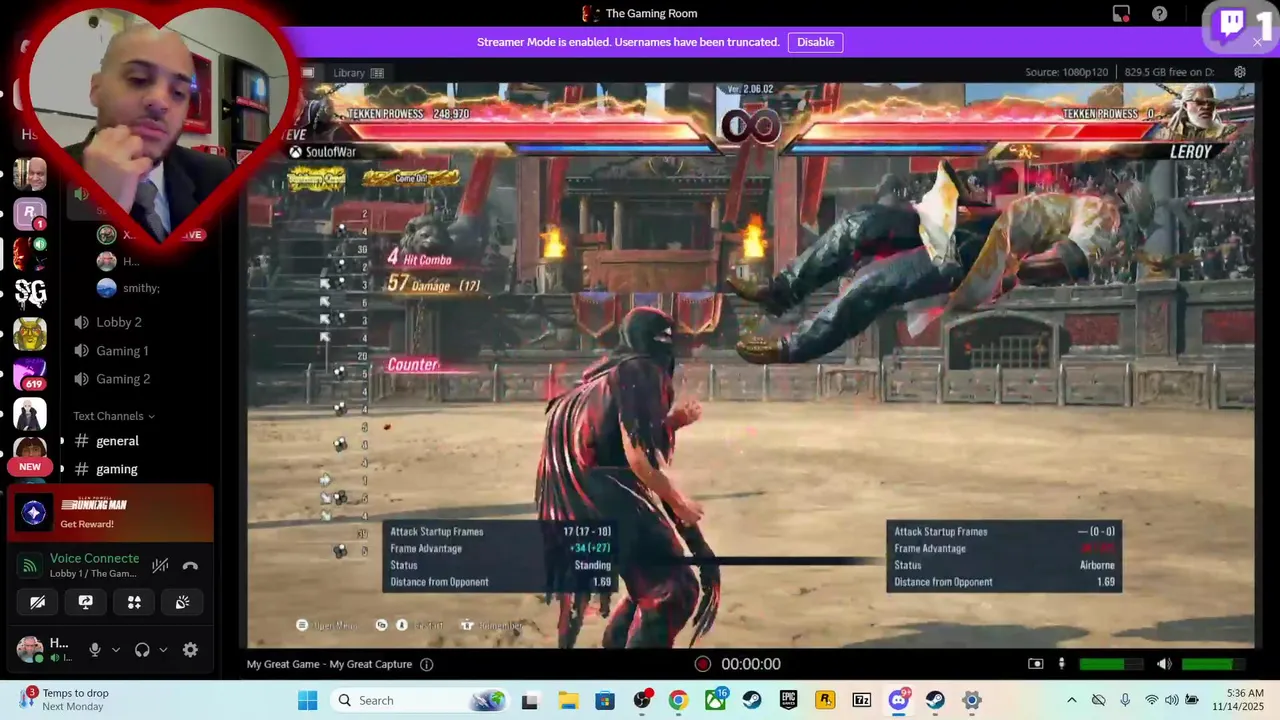
Task: Click the taskbar Search box
Action: (x=420, y=700)
